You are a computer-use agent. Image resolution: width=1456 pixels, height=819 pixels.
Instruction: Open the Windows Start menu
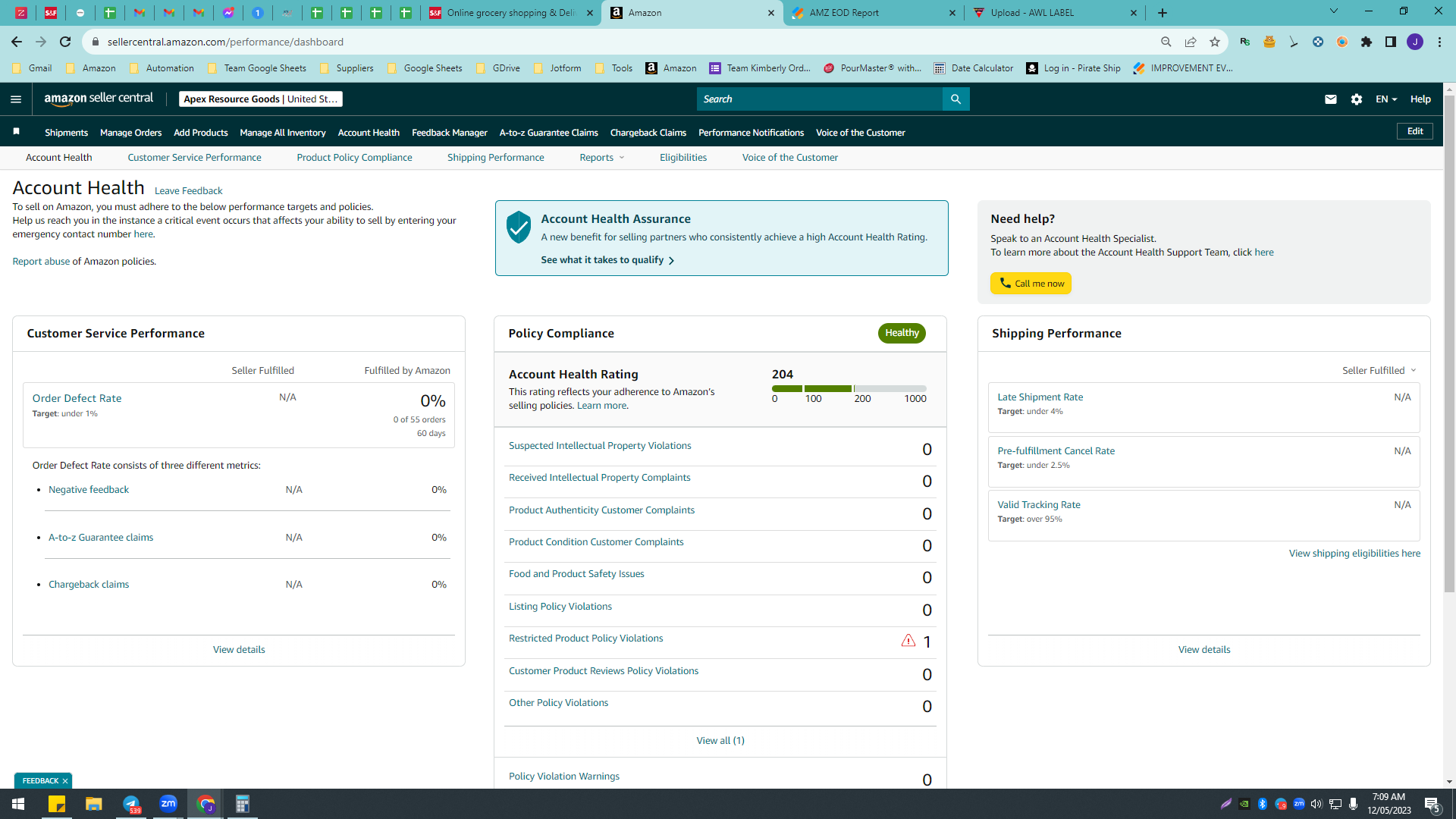click(x=18, y=804)
